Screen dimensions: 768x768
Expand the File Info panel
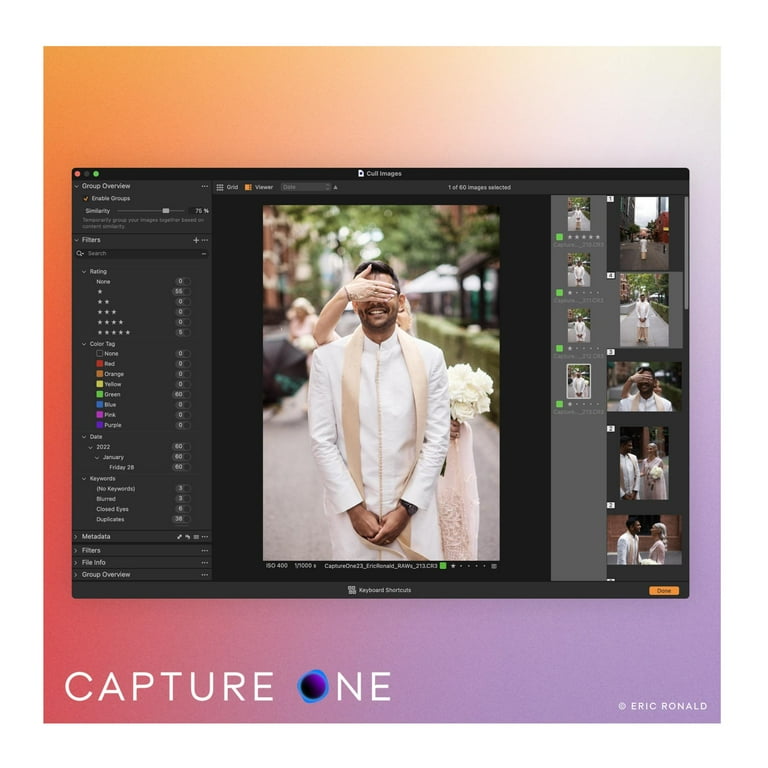click(76, 563)
